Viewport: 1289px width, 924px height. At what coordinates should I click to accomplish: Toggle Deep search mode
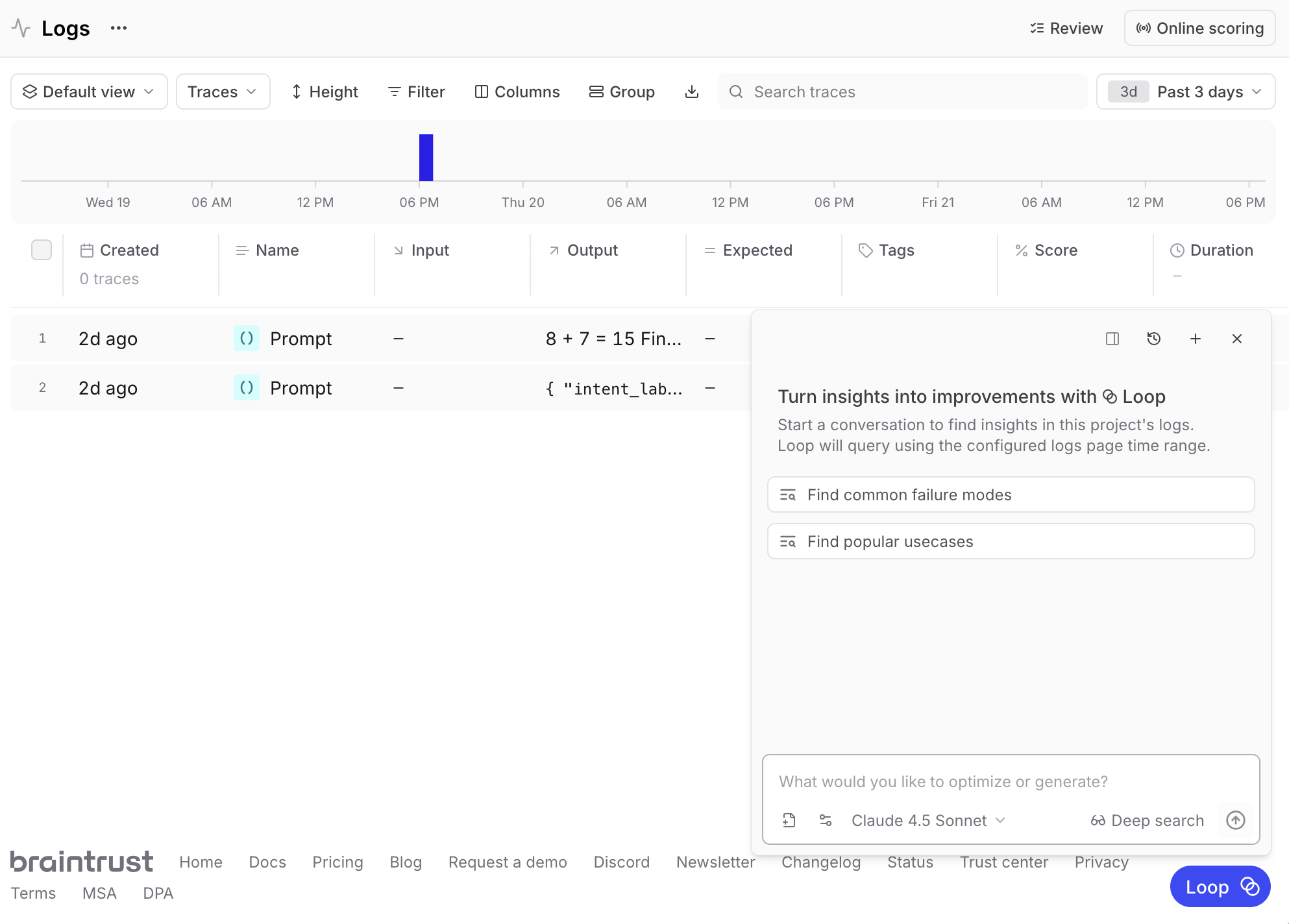tap(1147, 820)
